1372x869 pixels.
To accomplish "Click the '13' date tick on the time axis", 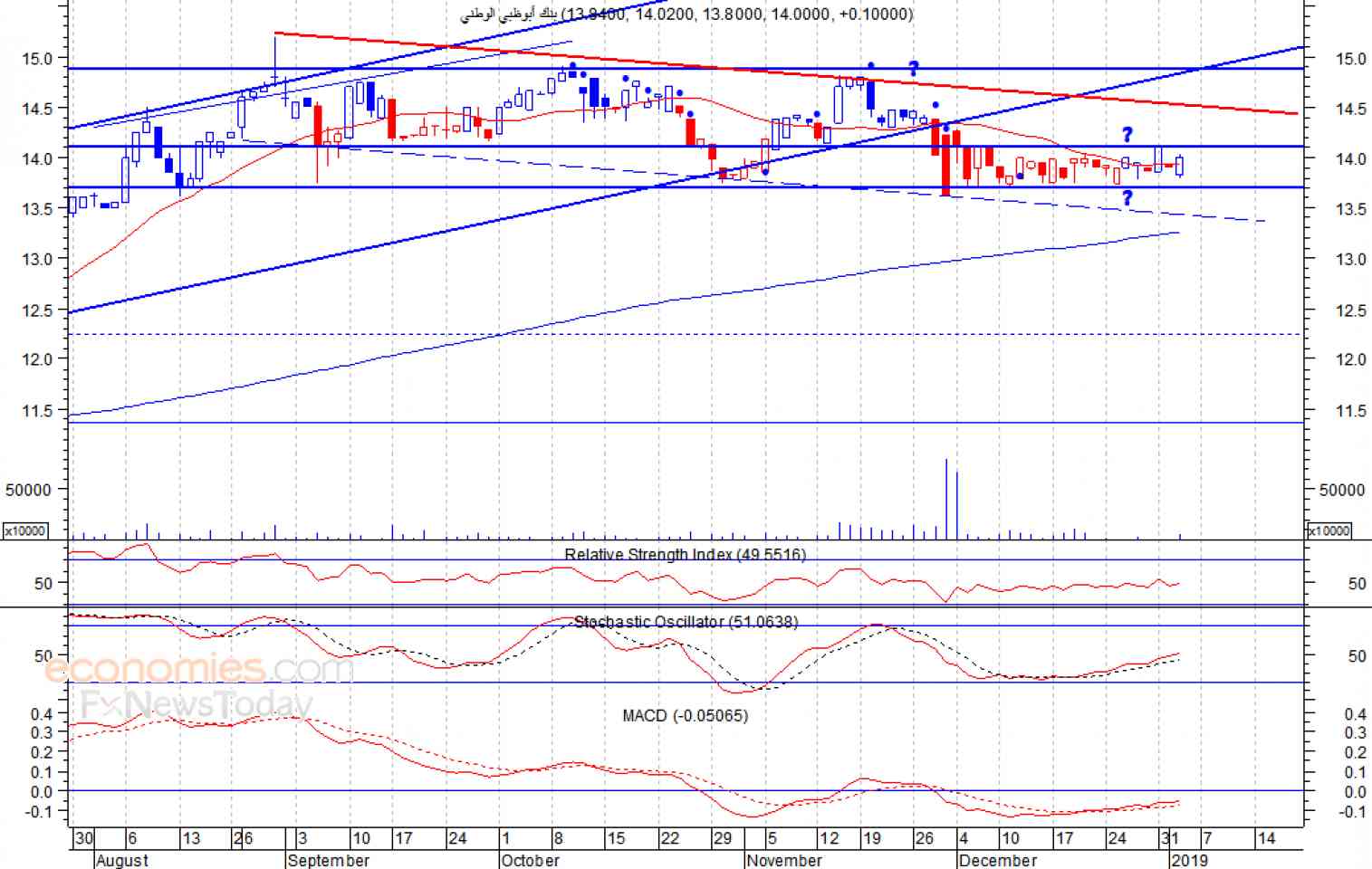I will [191, 838].
